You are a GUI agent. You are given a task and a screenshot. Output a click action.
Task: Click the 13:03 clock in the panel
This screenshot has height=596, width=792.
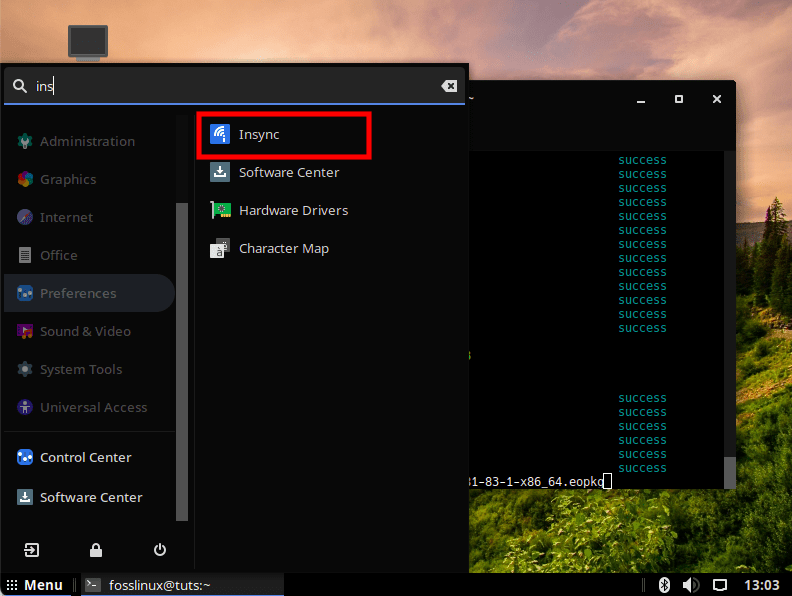tap(762, 585)
